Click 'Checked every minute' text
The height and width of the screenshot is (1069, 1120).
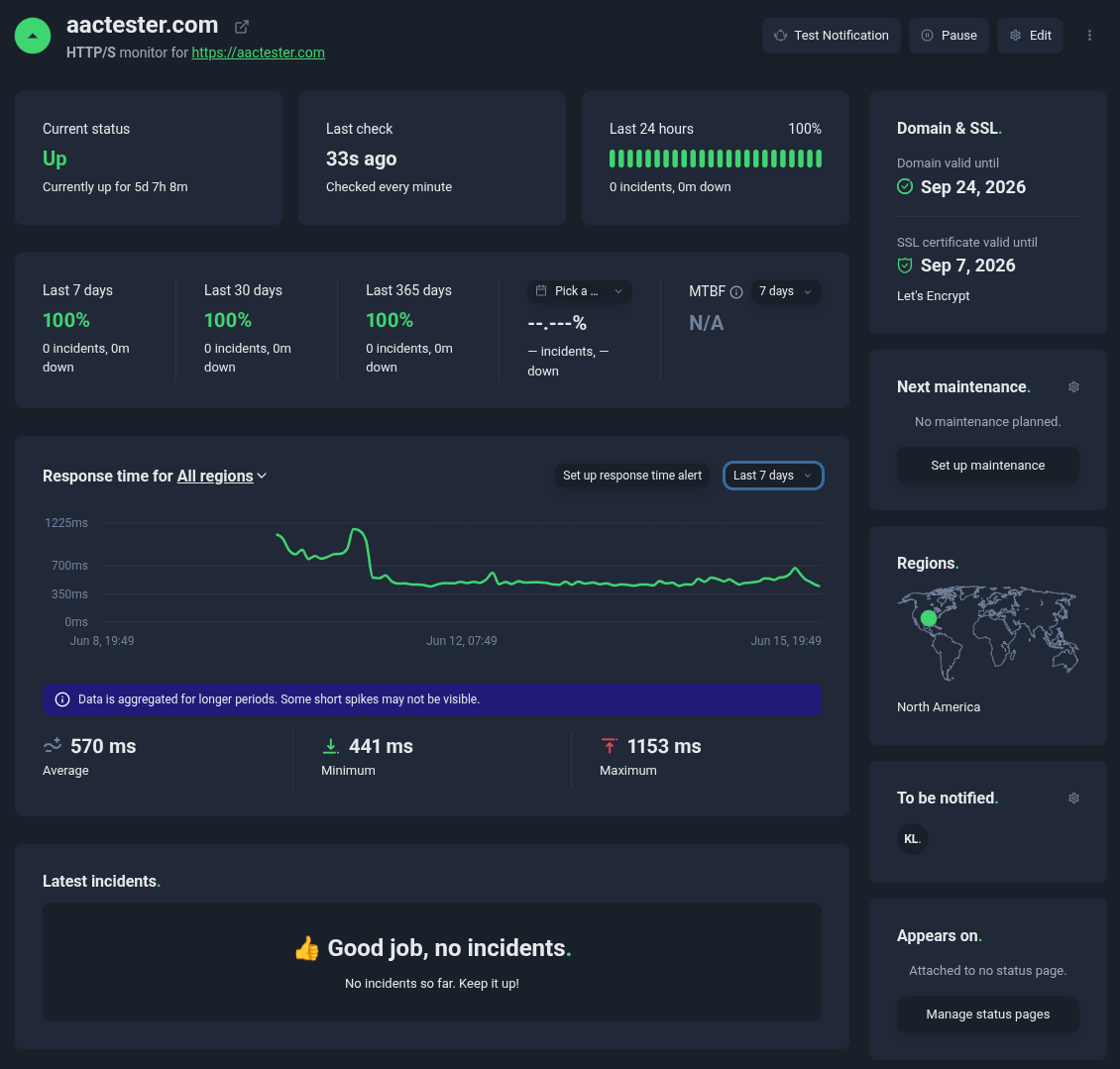pos(390,187)
